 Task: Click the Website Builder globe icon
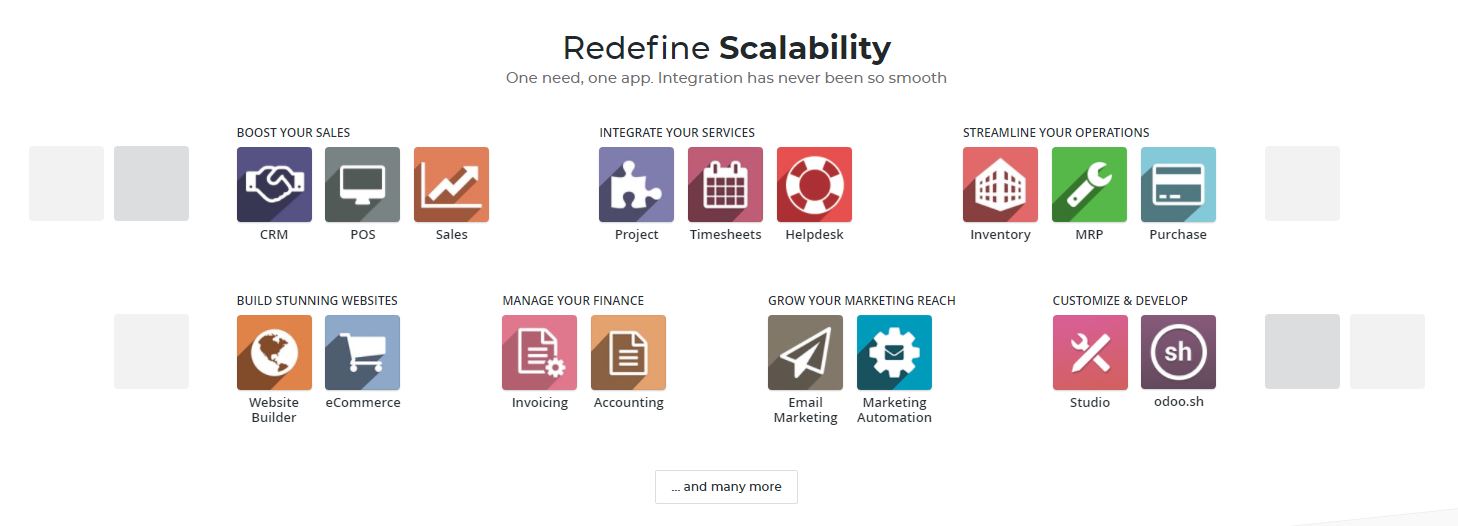pyautogui.click(x=274, y=352)
